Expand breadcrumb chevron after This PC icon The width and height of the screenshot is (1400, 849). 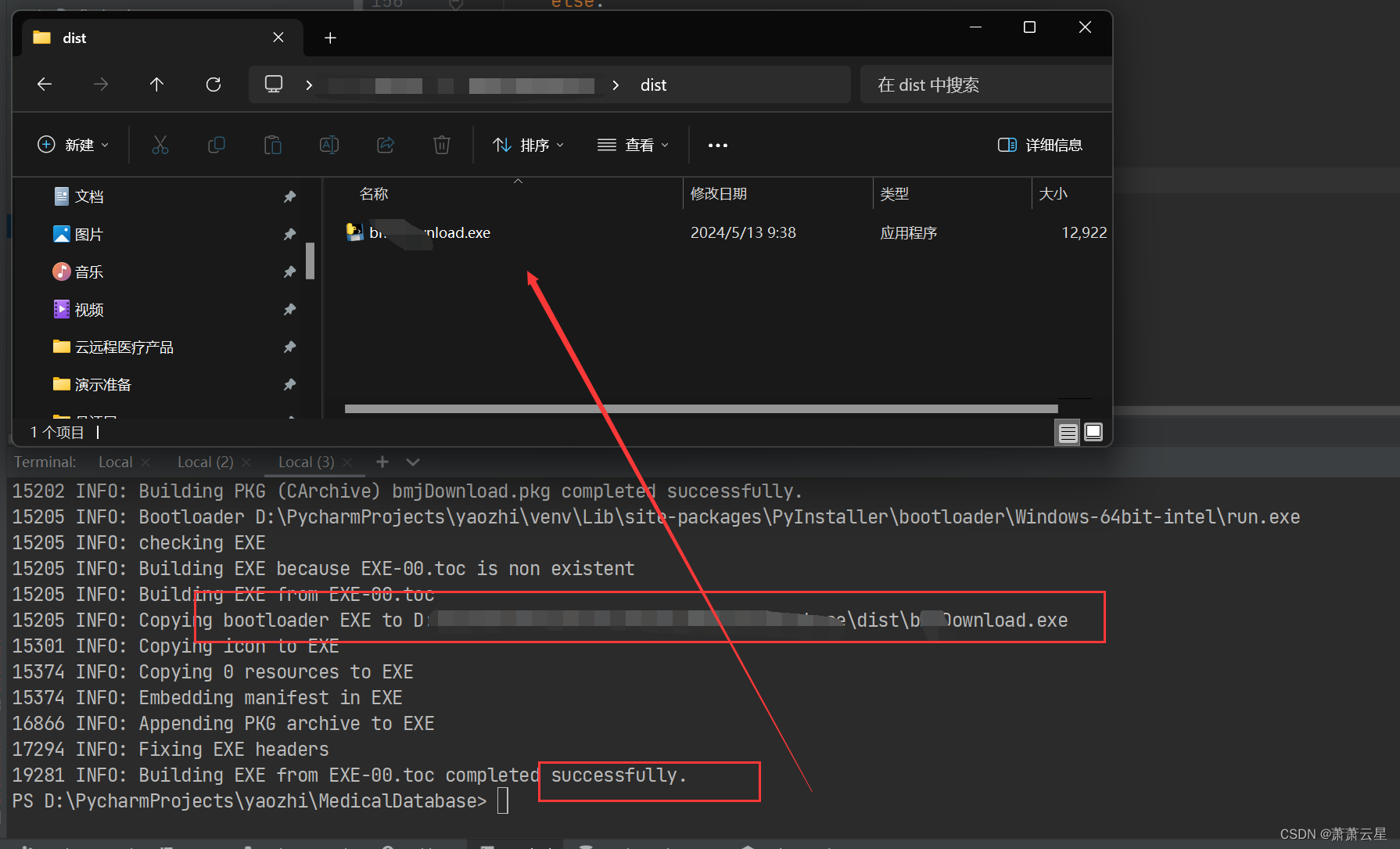[x=310, y=85]
